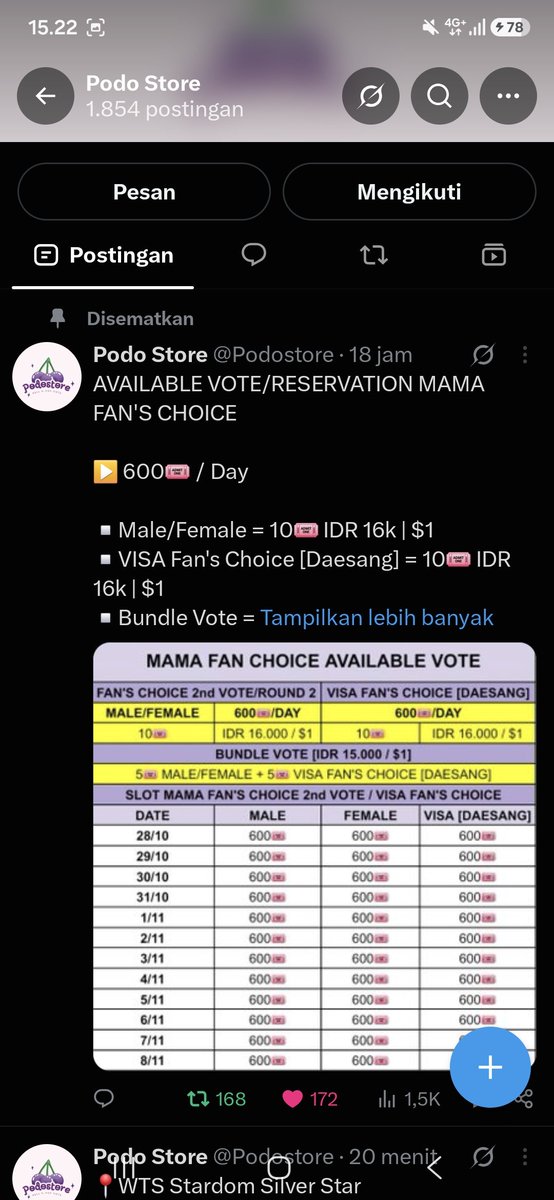Open the search icon in header

tap(439, 96)
